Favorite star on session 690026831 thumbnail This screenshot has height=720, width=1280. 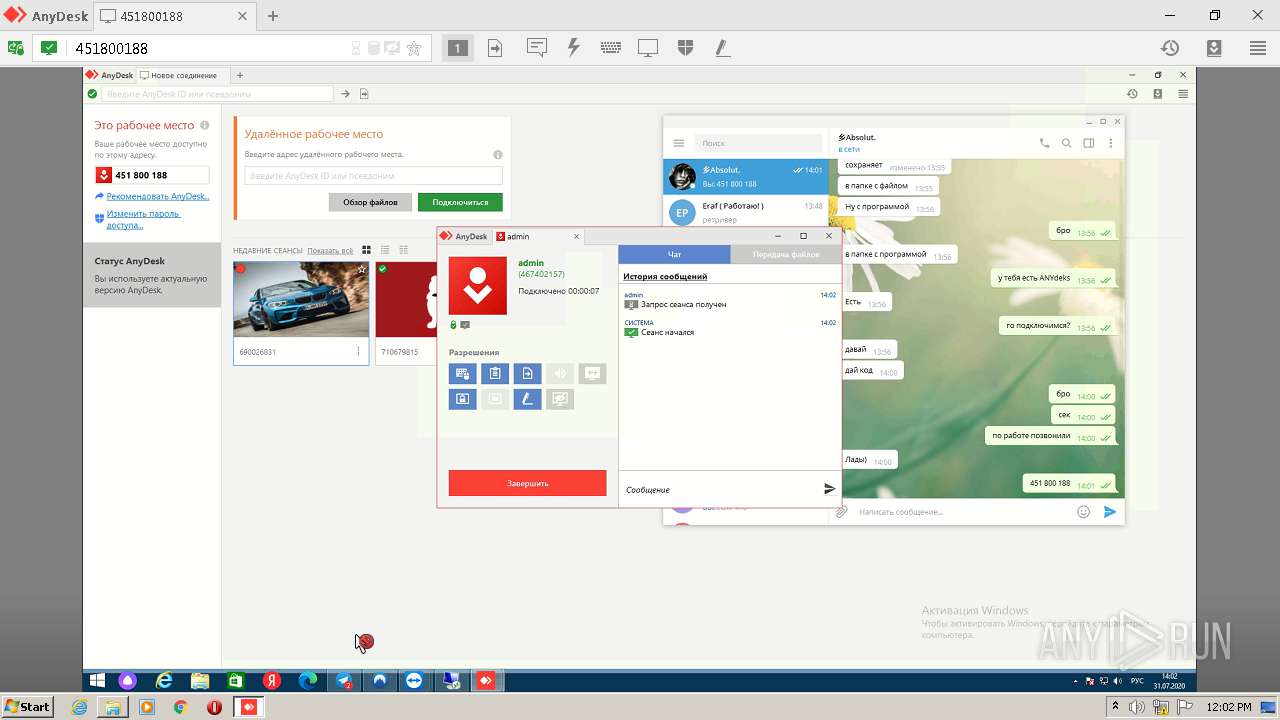[x=361, y=269]
